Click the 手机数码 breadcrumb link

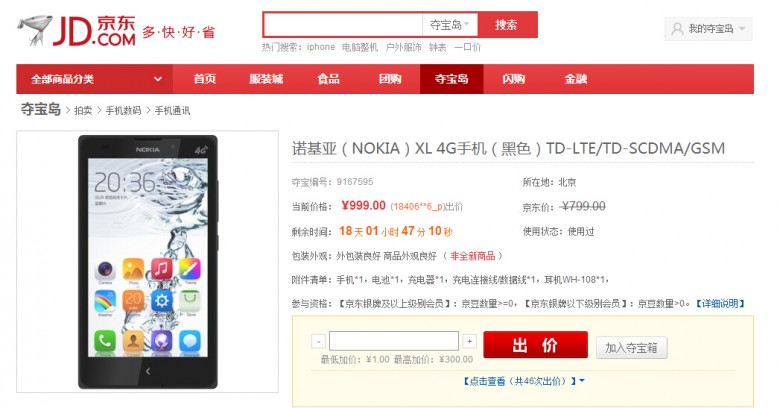123,110
